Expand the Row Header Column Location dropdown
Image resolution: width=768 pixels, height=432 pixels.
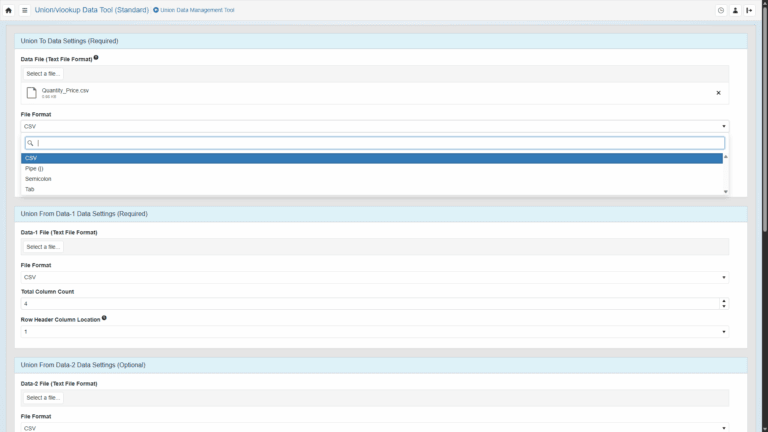click(x=374, y=331)
